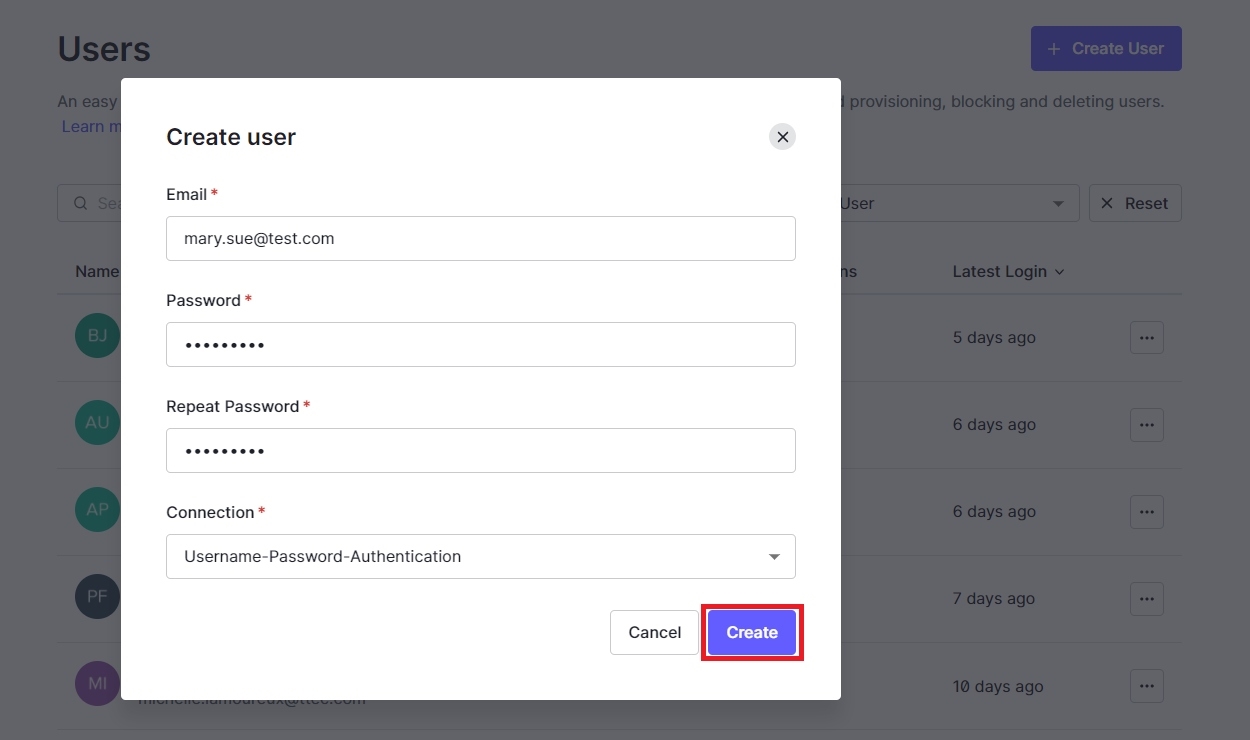1250x740 pixels.
Task: Click the AU user avatar
Action: (x=97, y=423)
